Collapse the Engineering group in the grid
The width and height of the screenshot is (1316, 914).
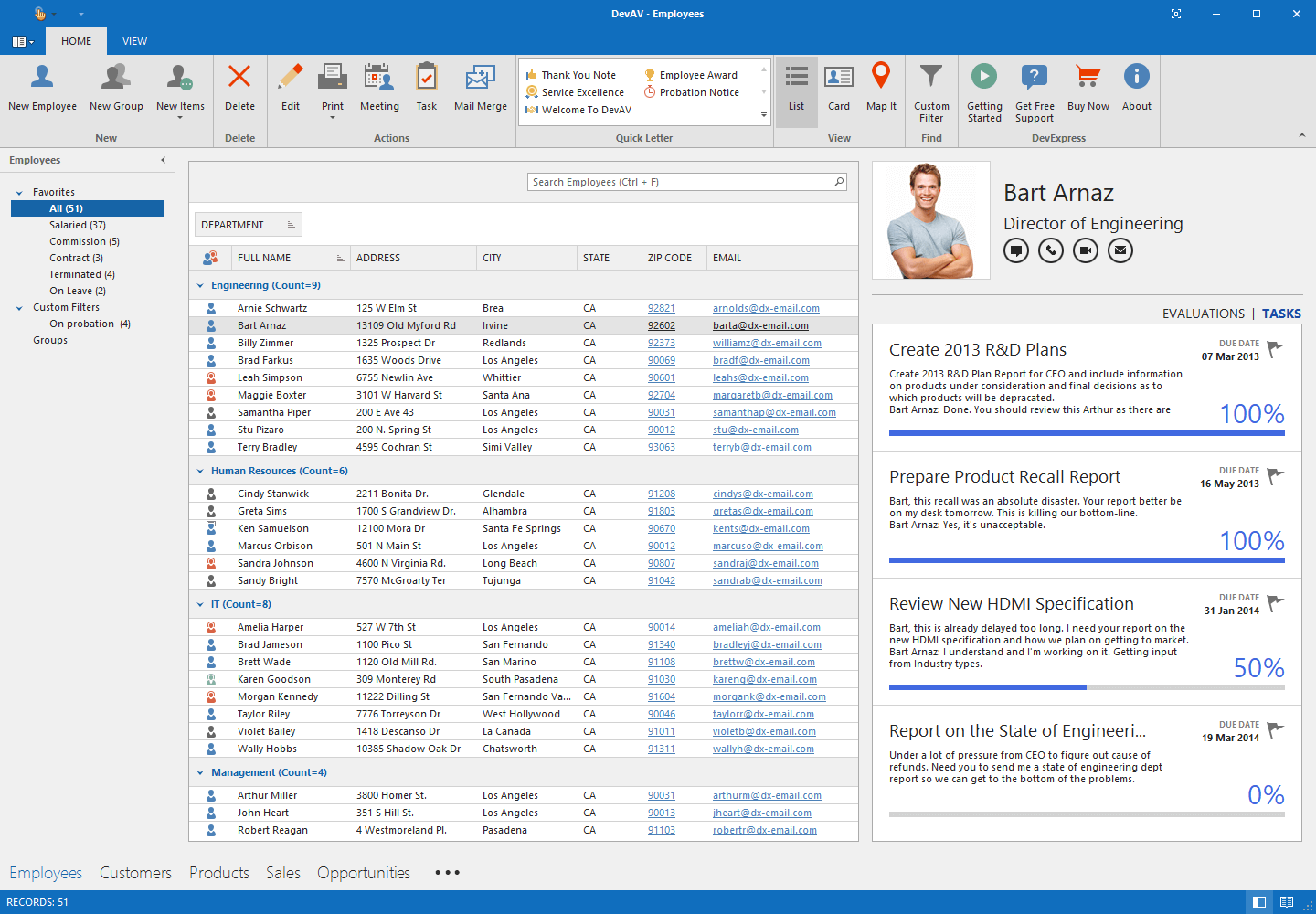[x=200, y=284]
